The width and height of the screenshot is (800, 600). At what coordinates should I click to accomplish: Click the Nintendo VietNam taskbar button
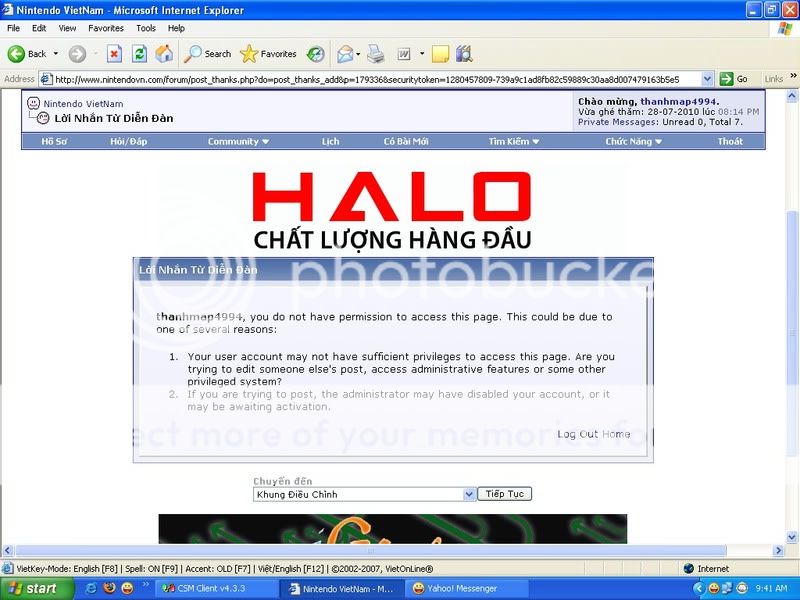(342, 588)
